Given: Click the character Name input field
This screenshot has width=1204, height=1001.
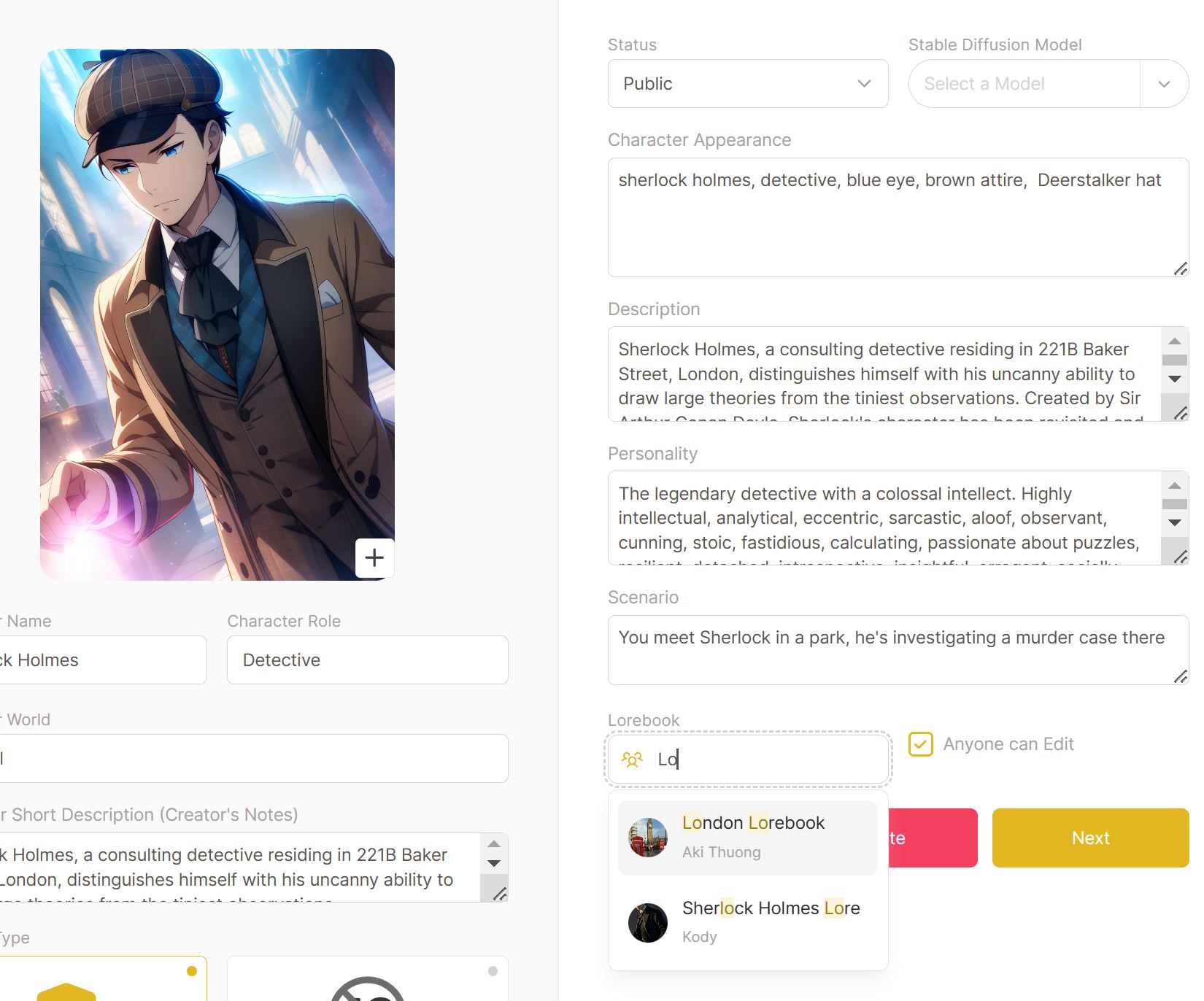Looking at the screenshot, I should [103, 660].
